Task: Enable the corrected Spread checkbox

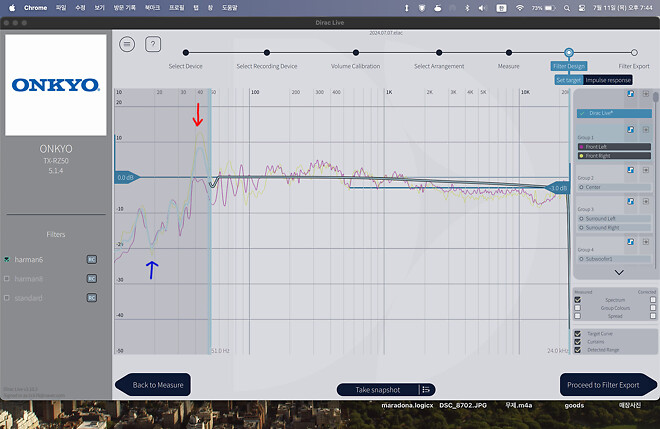Action: pos(653,316)
